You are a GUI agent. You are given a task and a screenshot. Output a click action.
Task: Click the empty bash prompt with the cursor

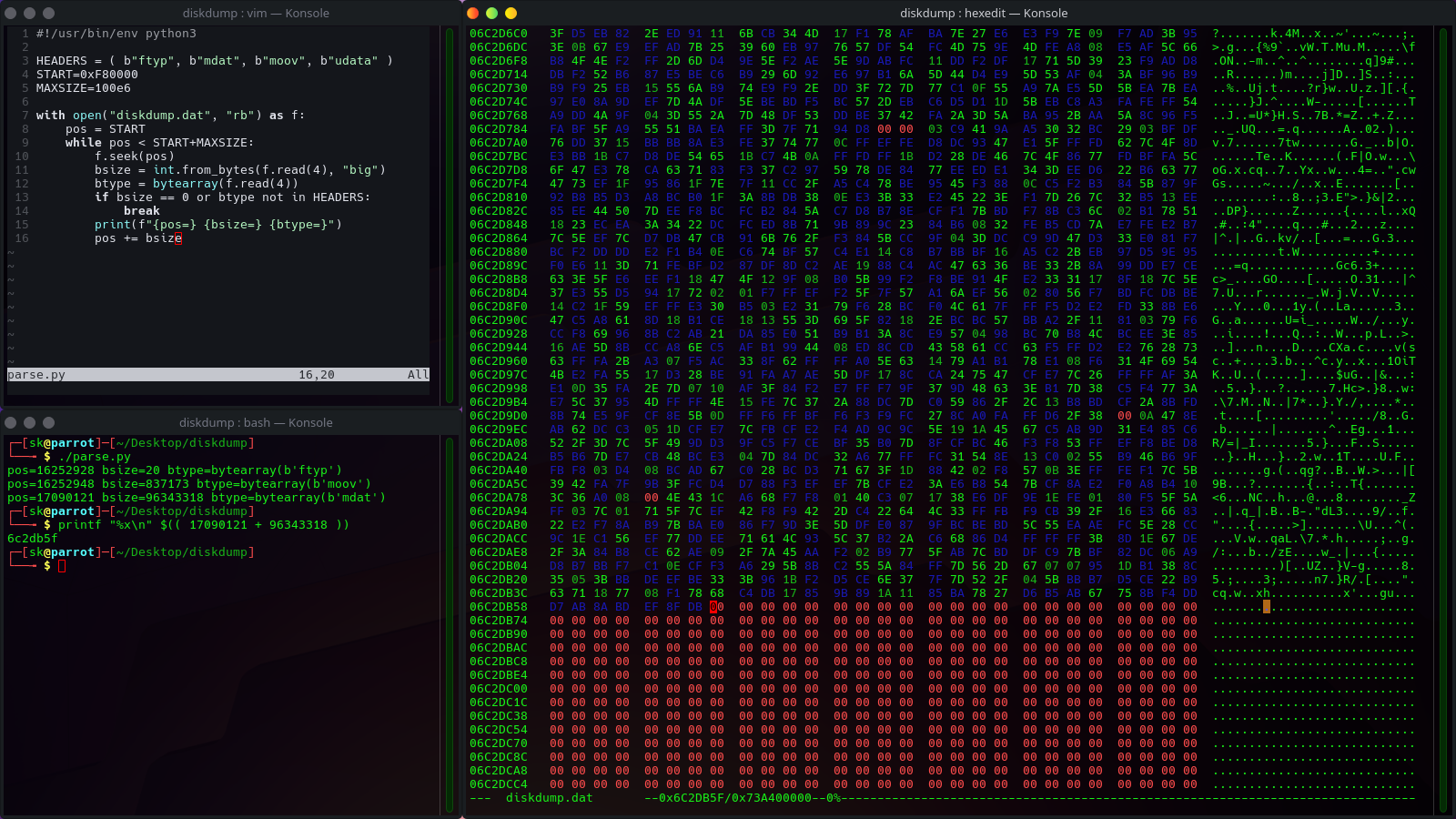62,566
